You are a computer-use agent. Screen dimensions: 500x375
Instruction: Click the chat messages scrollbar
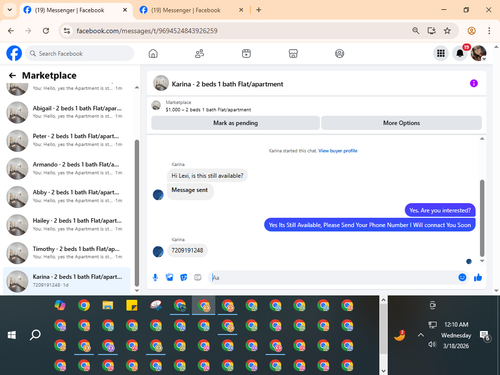(482, 218)
